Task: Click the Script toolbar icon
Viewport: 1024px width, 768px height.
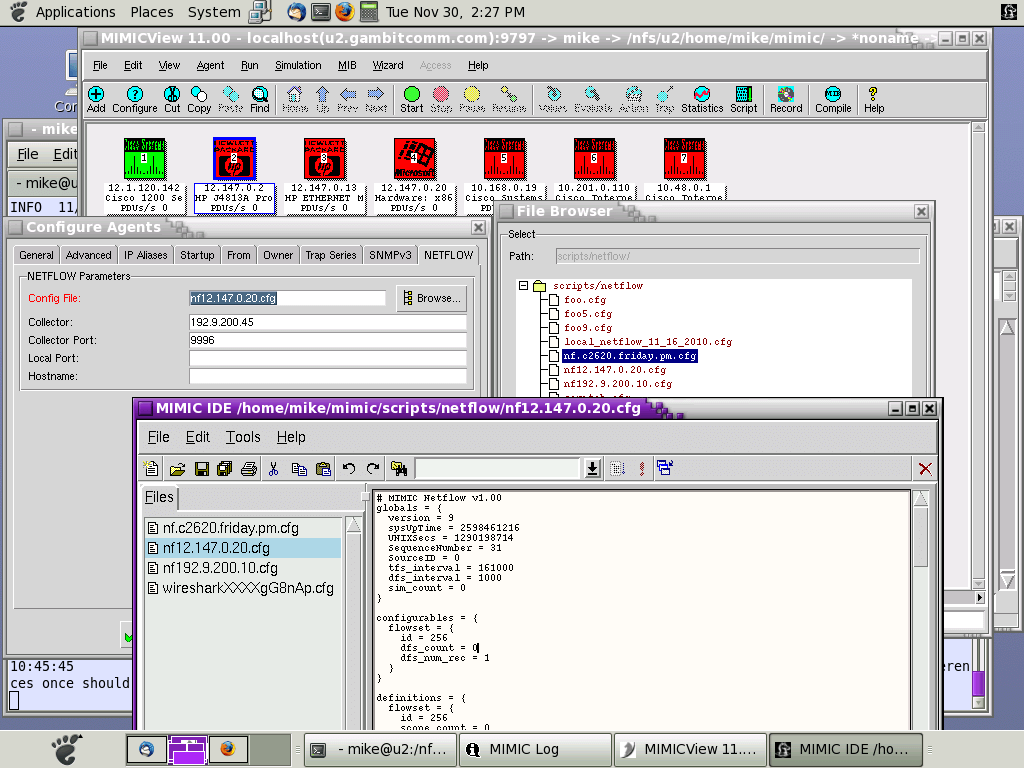Action: click(x=743, y=99)
